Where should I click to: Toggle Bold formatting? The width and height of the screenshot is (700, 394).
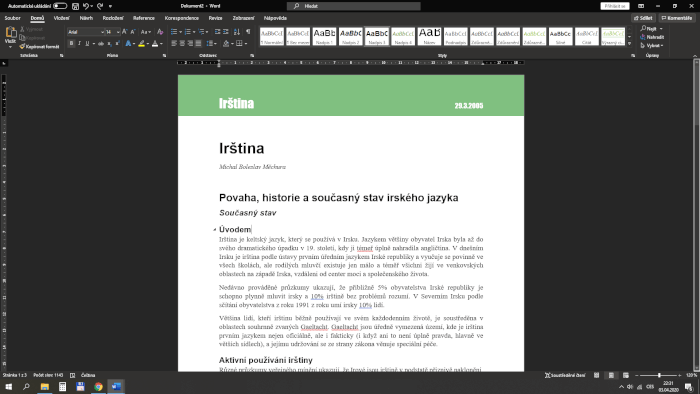pyautogui.click(x=71, y=44)
